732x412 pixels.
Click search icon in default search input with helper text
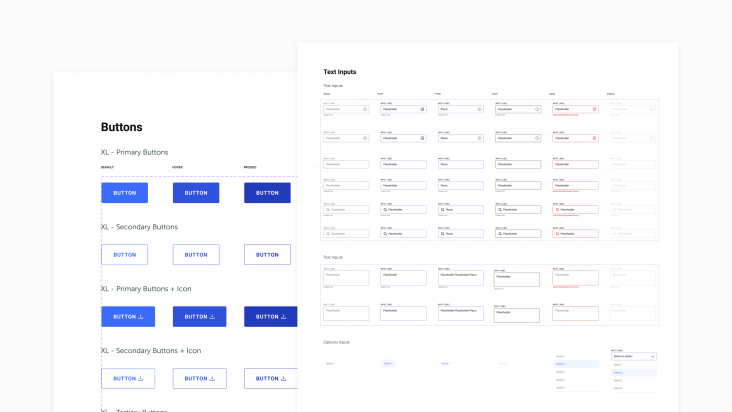pos(328,209)
